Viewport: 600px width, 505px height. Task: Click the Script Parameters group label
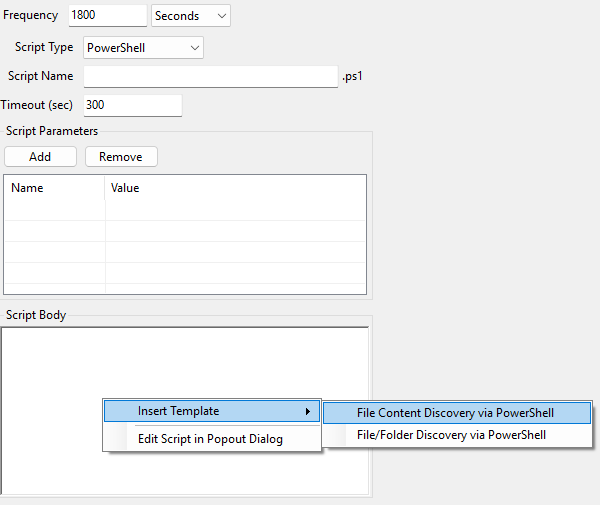click(x=52, y=130)
